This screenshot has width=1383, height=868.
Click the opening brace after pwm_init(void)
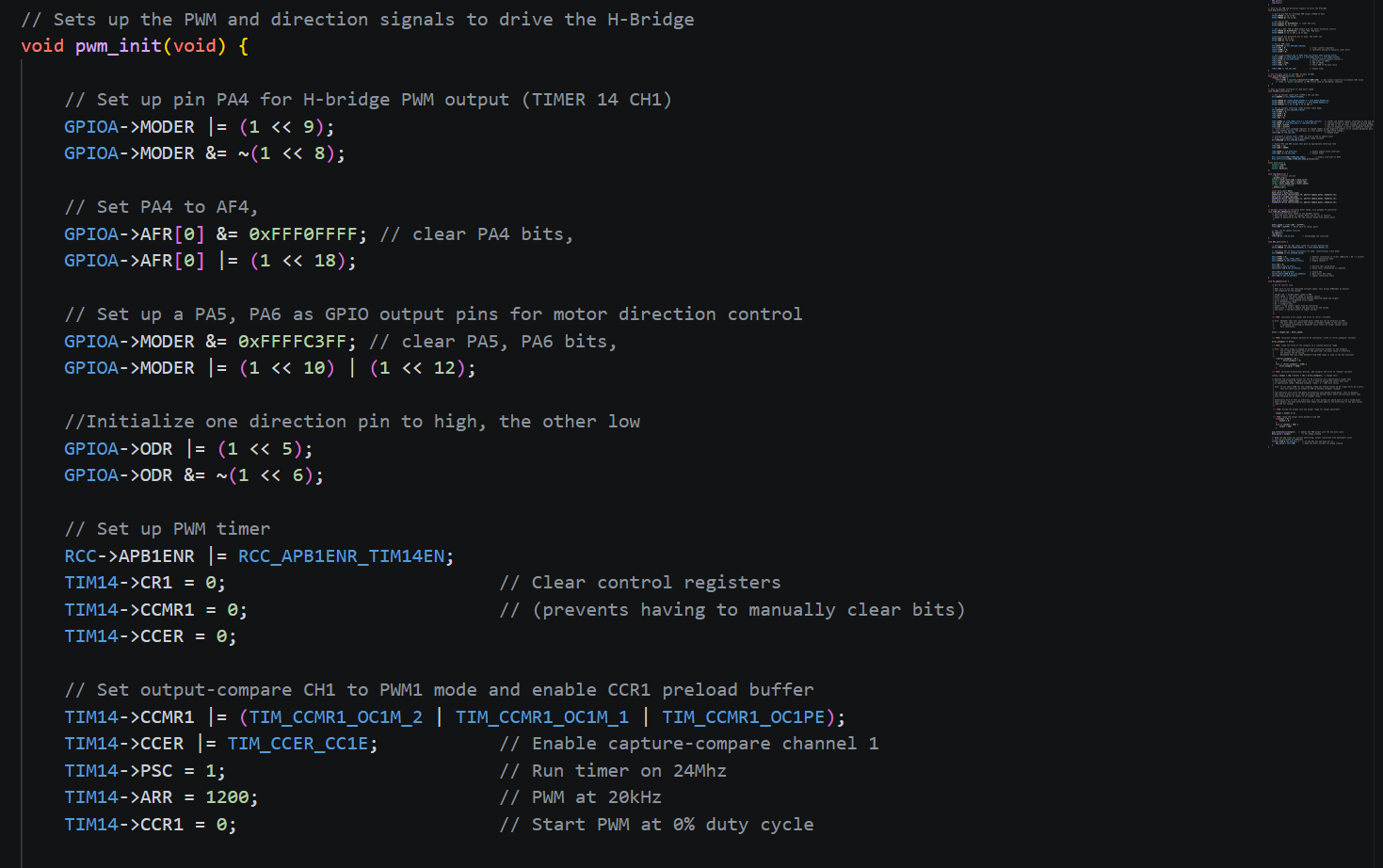[244, 46]
